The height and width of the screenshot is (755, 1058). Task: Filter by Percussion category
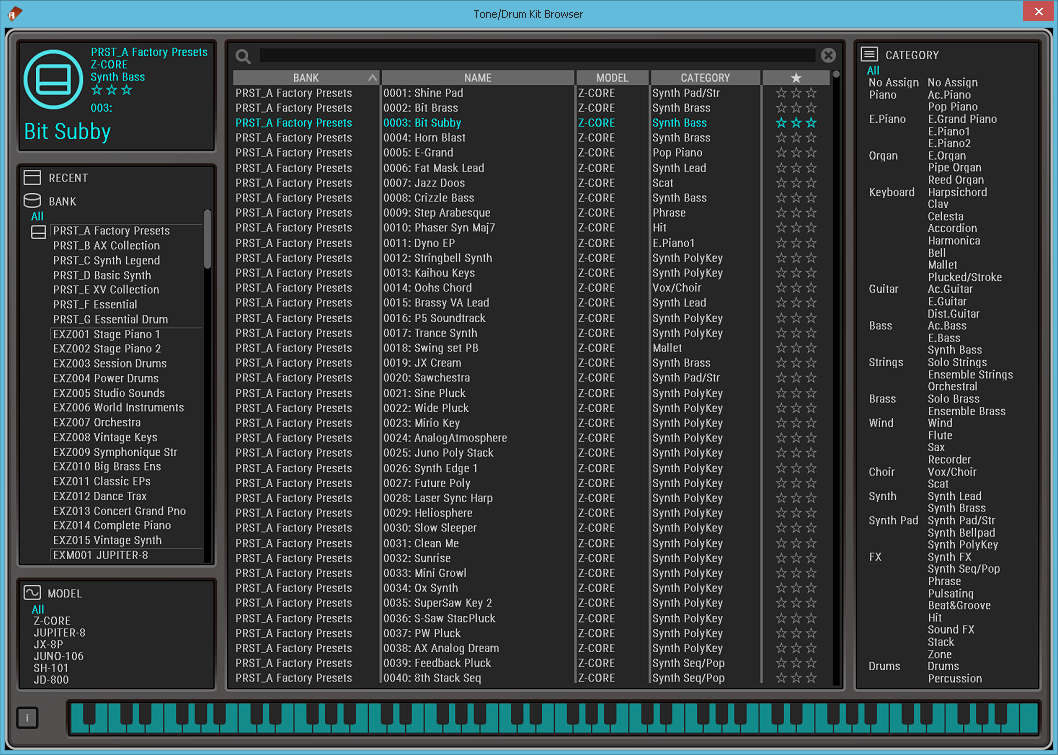coord(955,678)
